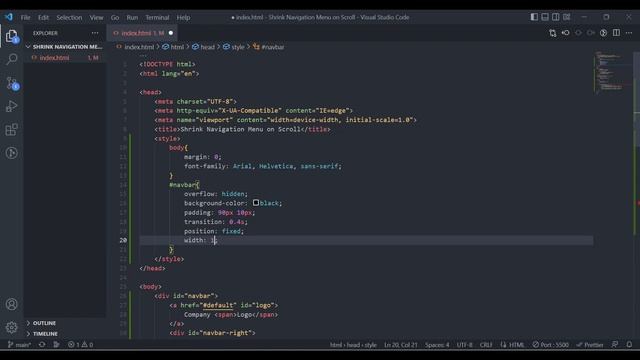The width and height of the screenshot is (640, 360).
Task: Click the notifications bell in status bar
Action: [629, 344]
